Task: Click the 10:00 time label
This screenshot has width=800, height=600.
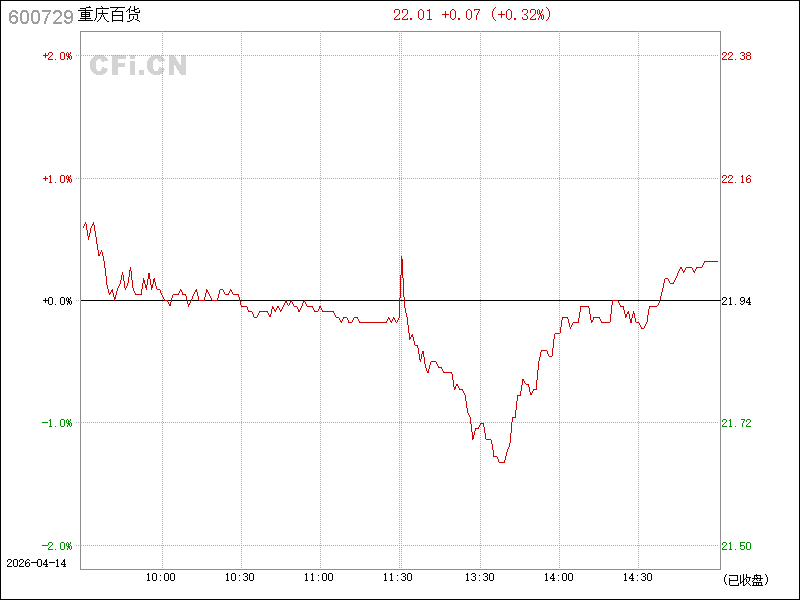Action: point(161,578)
